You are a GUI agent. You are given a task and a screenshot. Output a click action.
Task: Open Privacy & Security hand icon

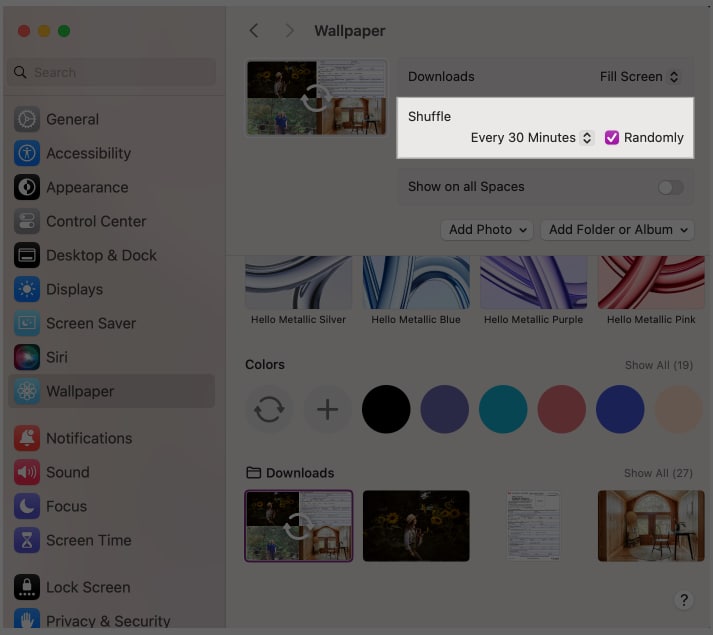pos(27,620)
